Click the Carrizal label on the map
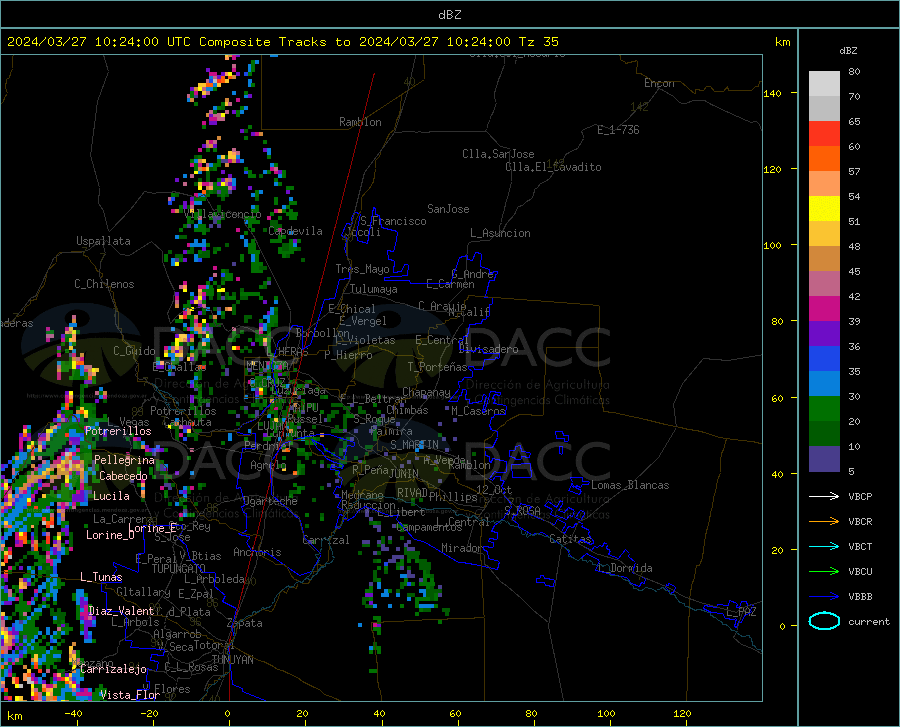Screen dimensions: 900x727 pos(326,540)
